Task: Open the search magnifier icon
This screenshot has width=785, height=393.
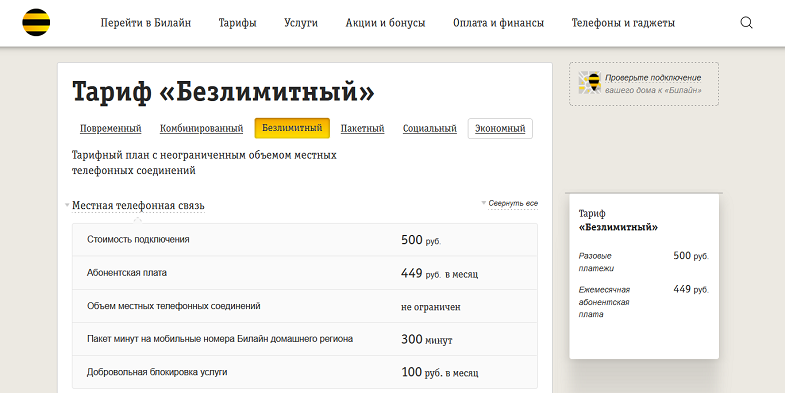Action: point(746,23)
